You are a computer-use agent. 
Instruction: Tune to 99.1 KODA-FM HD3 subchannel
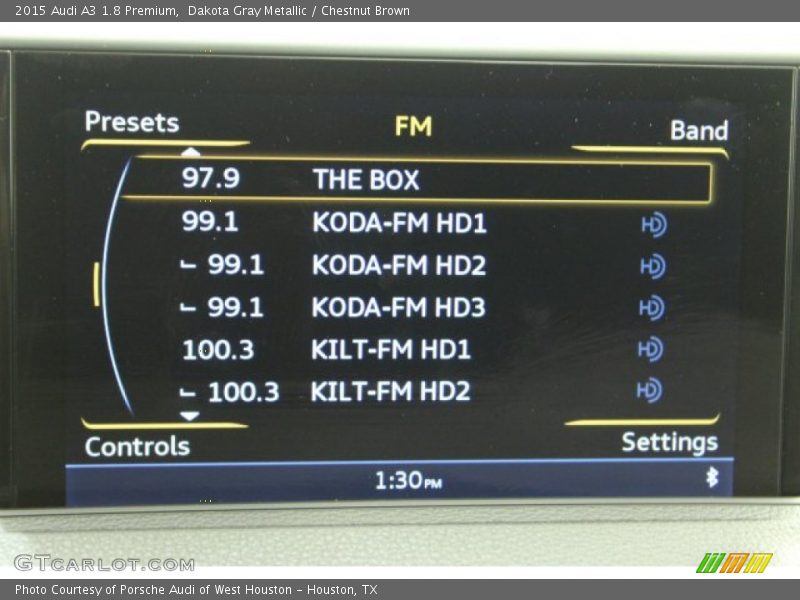pos(422,308)
